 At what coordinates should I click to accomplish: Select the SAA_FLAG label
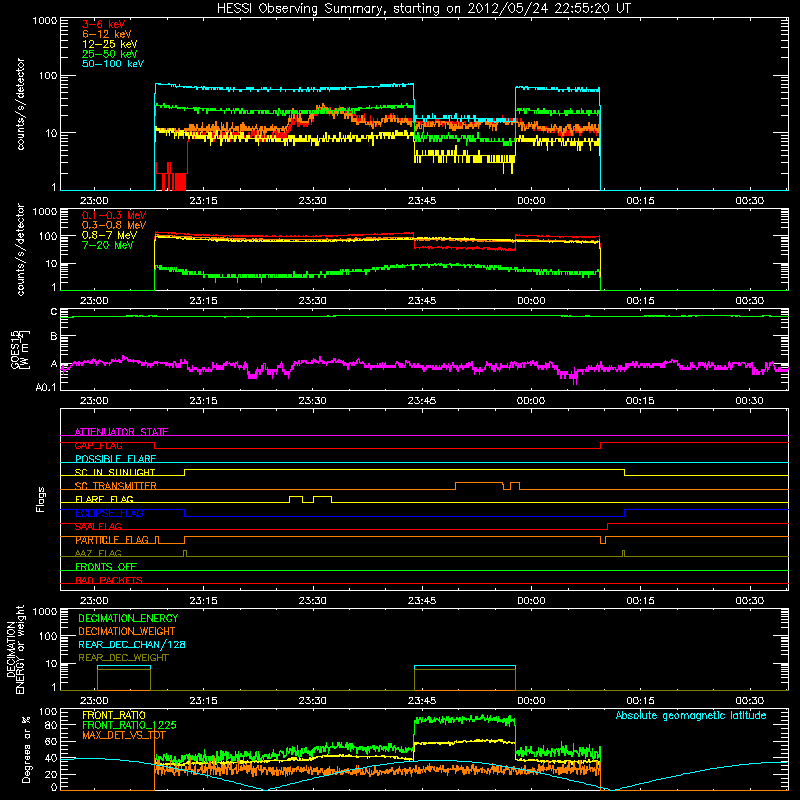click(98, 526)
